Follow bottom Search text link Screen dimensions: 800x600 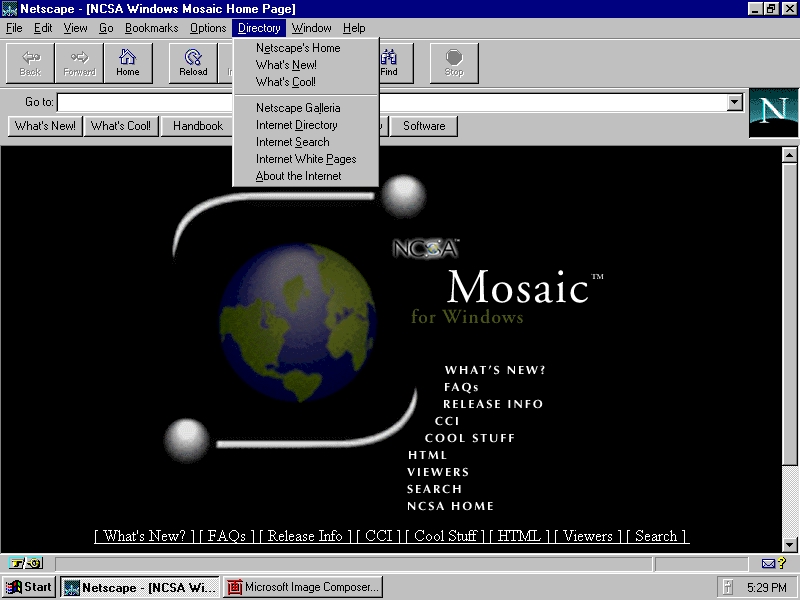click(x=656, y=536)
